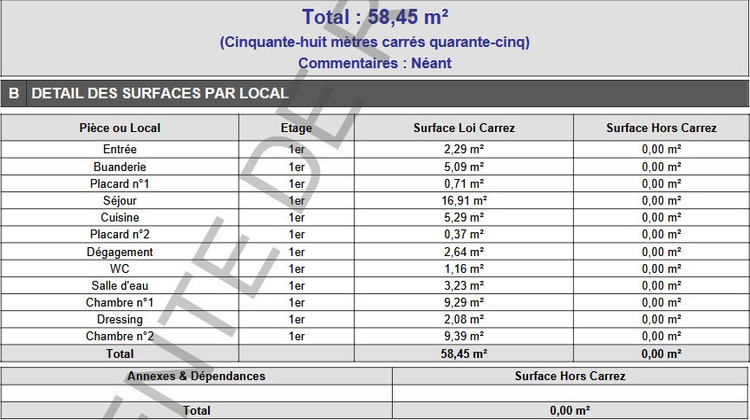Viewport: 750px width, 420px height.
Task: Click the Total 58,45 m² heading
Action: 375,17
